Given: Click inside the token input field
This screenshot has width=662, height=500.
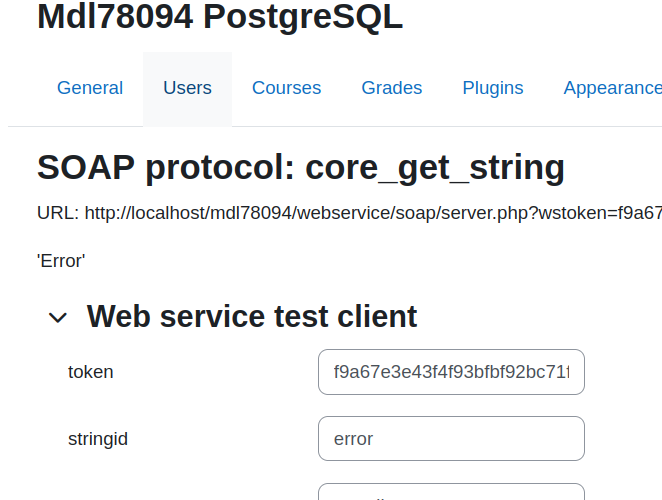Looking at the screenshot, I should tap(451, 372).
